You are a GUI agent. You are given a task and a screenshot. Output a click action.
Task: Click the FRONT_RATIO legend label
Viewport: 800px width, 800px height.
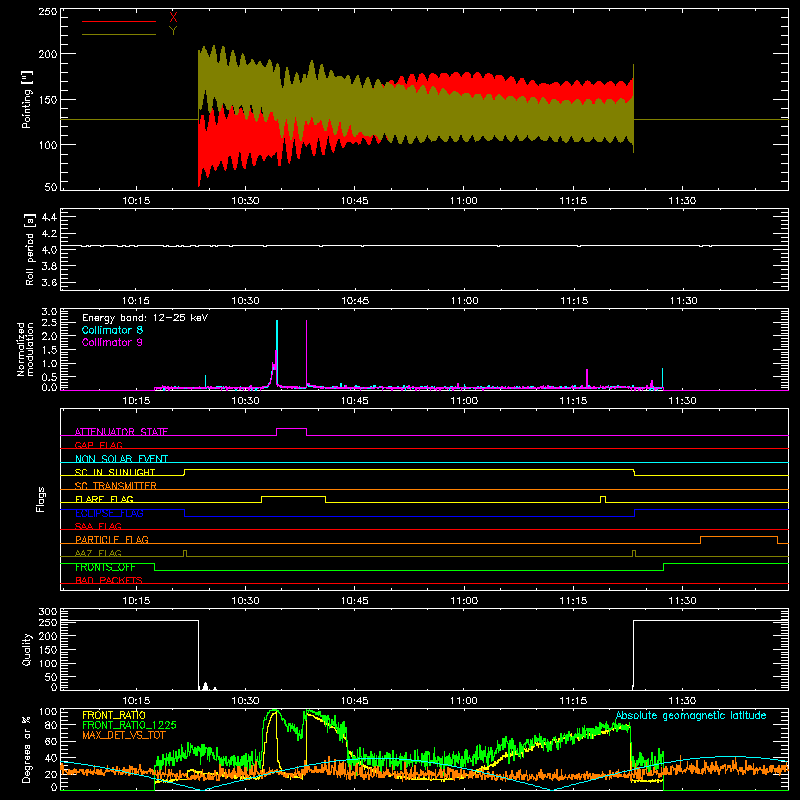114,715
